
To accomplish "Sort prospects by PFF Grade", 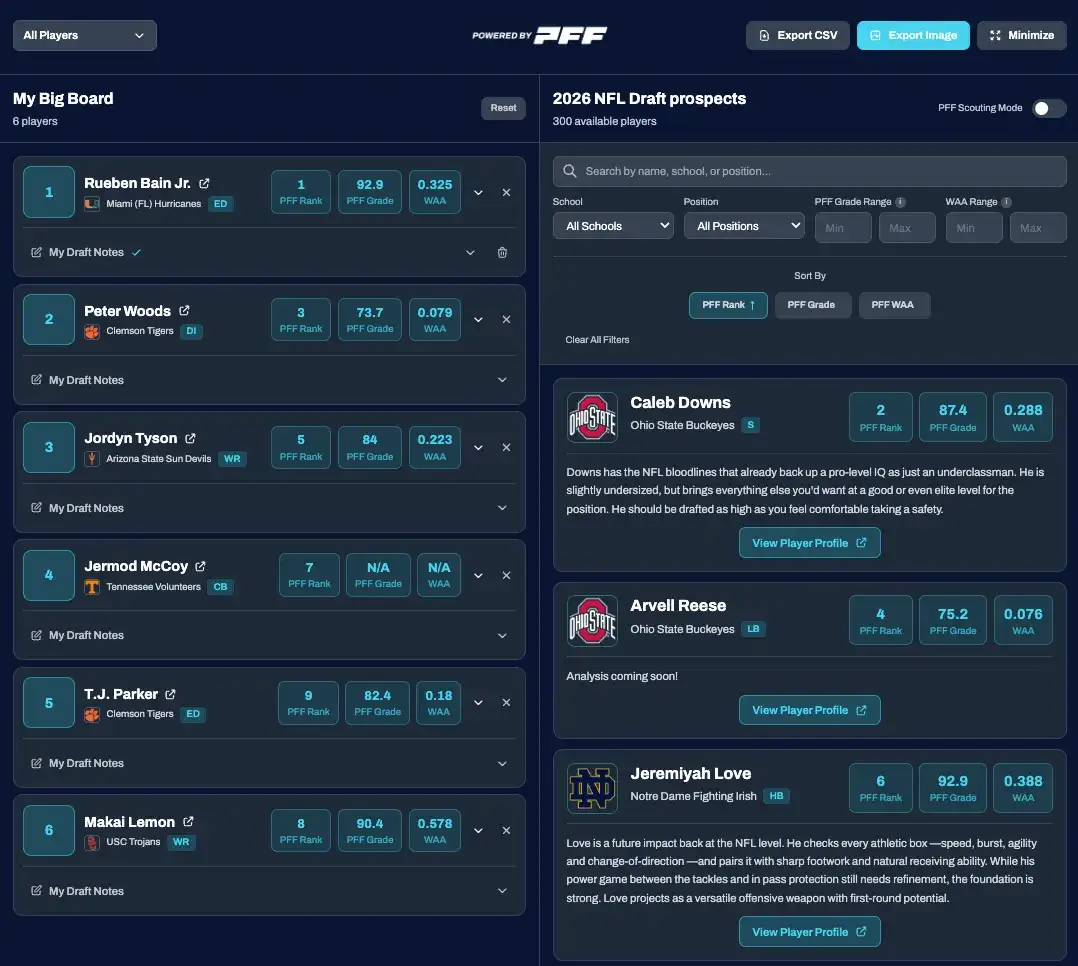I will coord(811,305).
